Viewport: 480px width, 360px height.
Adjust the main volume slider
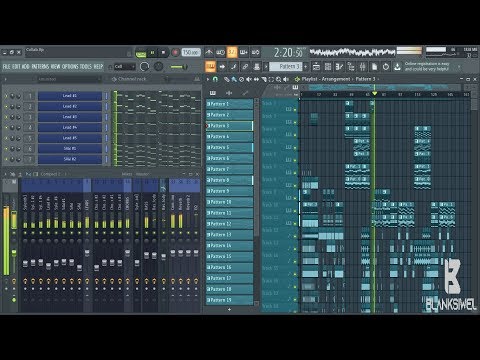coord(179,67)
